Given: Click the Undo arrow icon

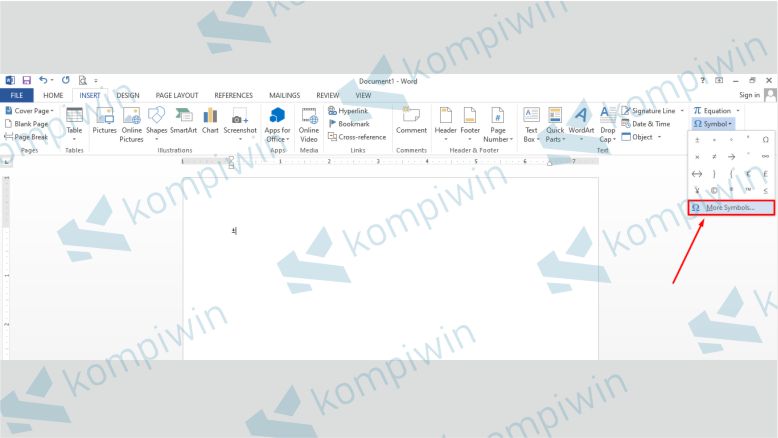Looking at the screenshot, I should [x=43, y=80].
